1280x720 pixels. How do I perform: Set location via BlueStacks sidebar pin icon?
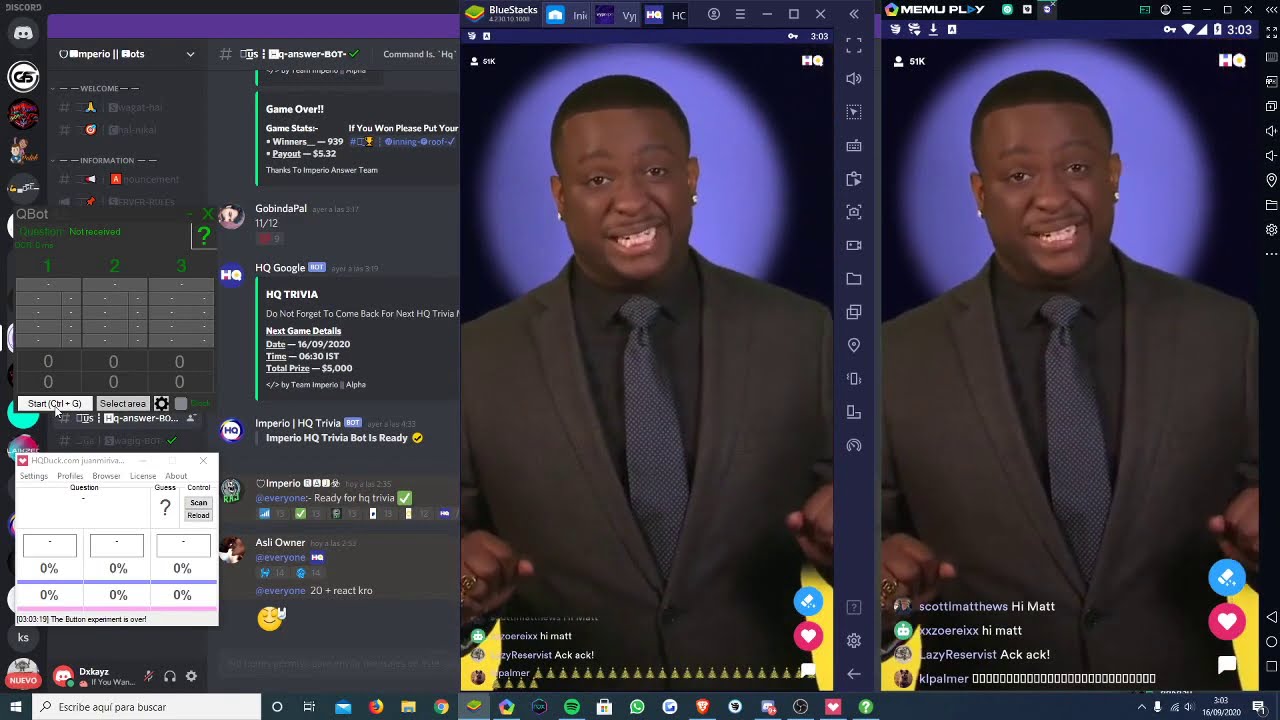click(x=854, y=345)
